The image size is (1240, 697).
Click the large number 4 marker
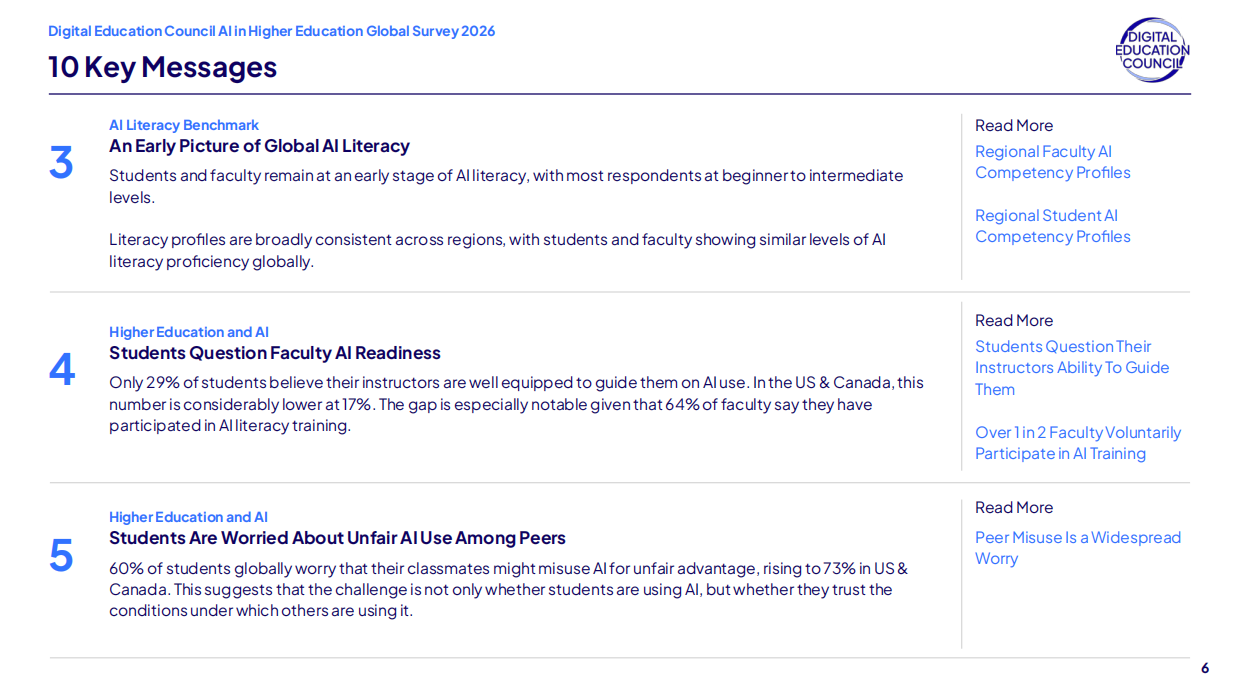tap(61, 370)
